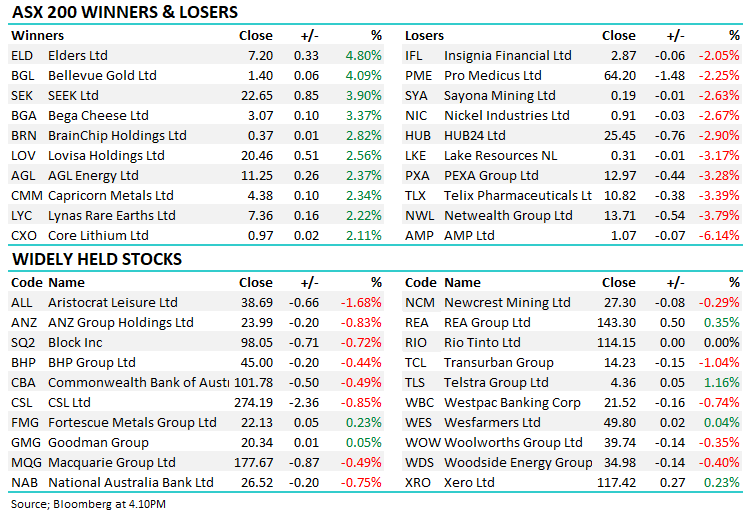Click the ASX 200 Winners & Losers heading
The height and width of the screenshot is (517, 748).
click(x=124, y=13)
